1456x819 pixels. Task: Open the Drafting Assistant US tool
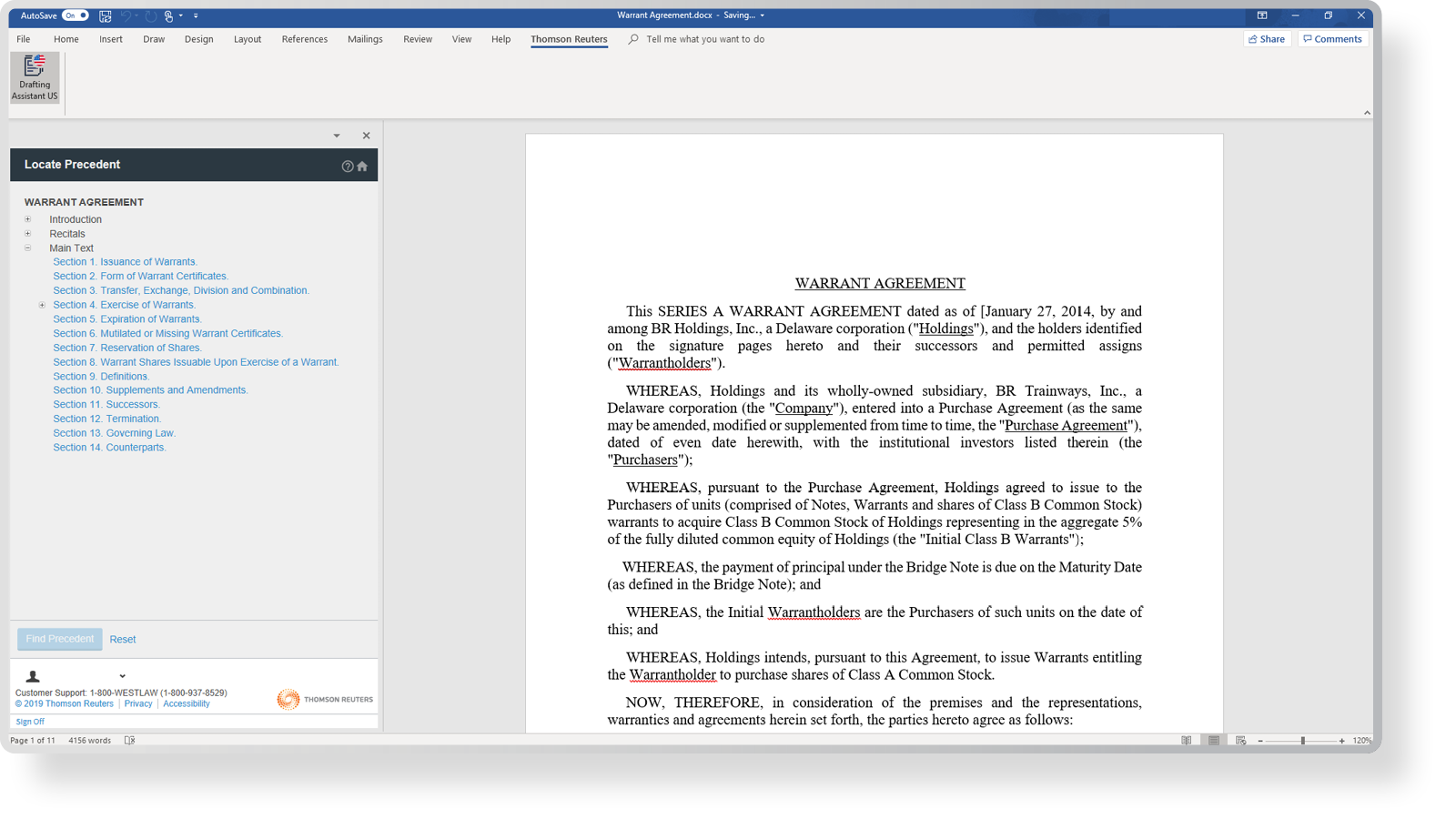click(x=35, y=76)
